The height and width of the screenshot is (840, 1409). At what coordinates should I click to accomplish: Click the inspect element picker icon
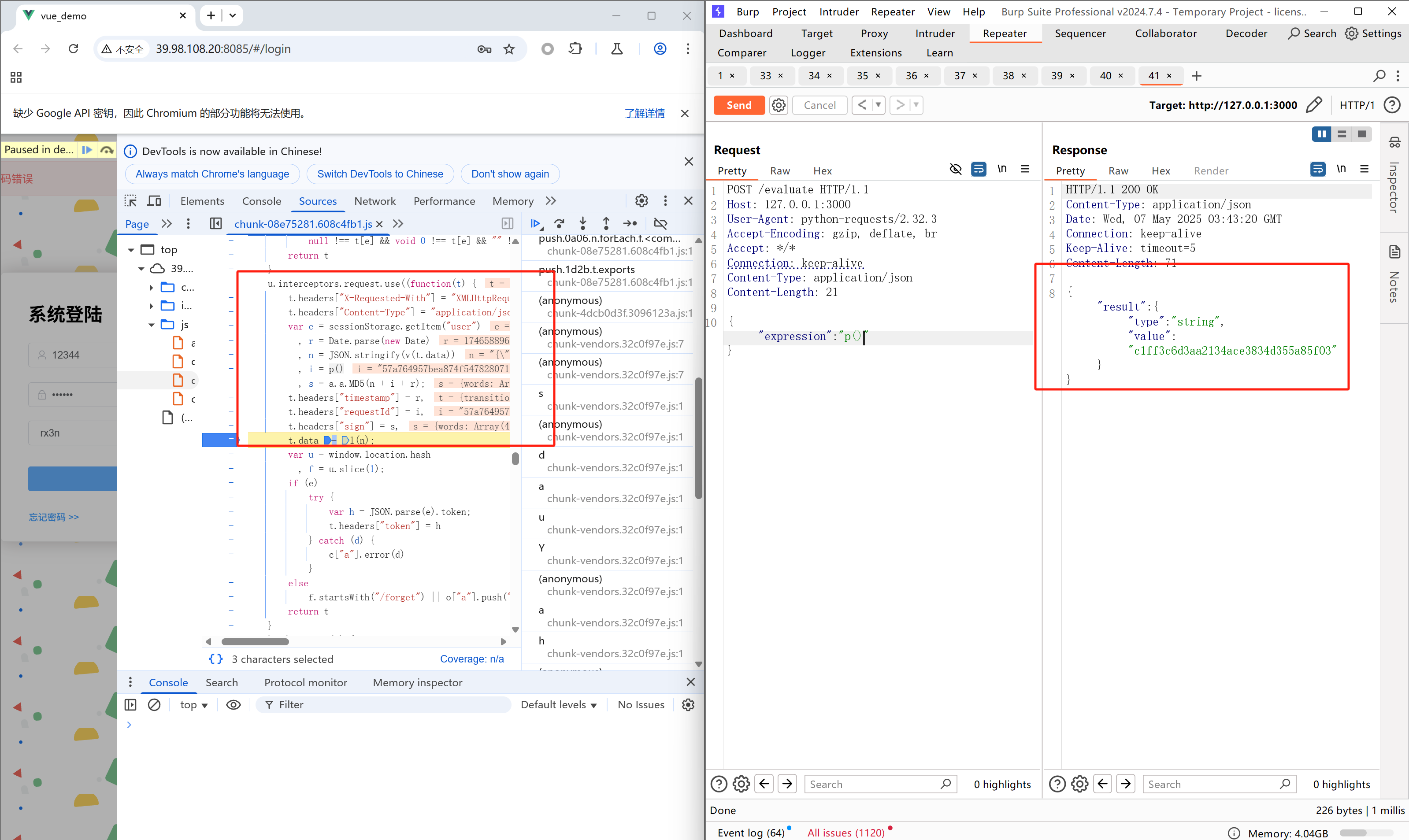pos(131,201)
